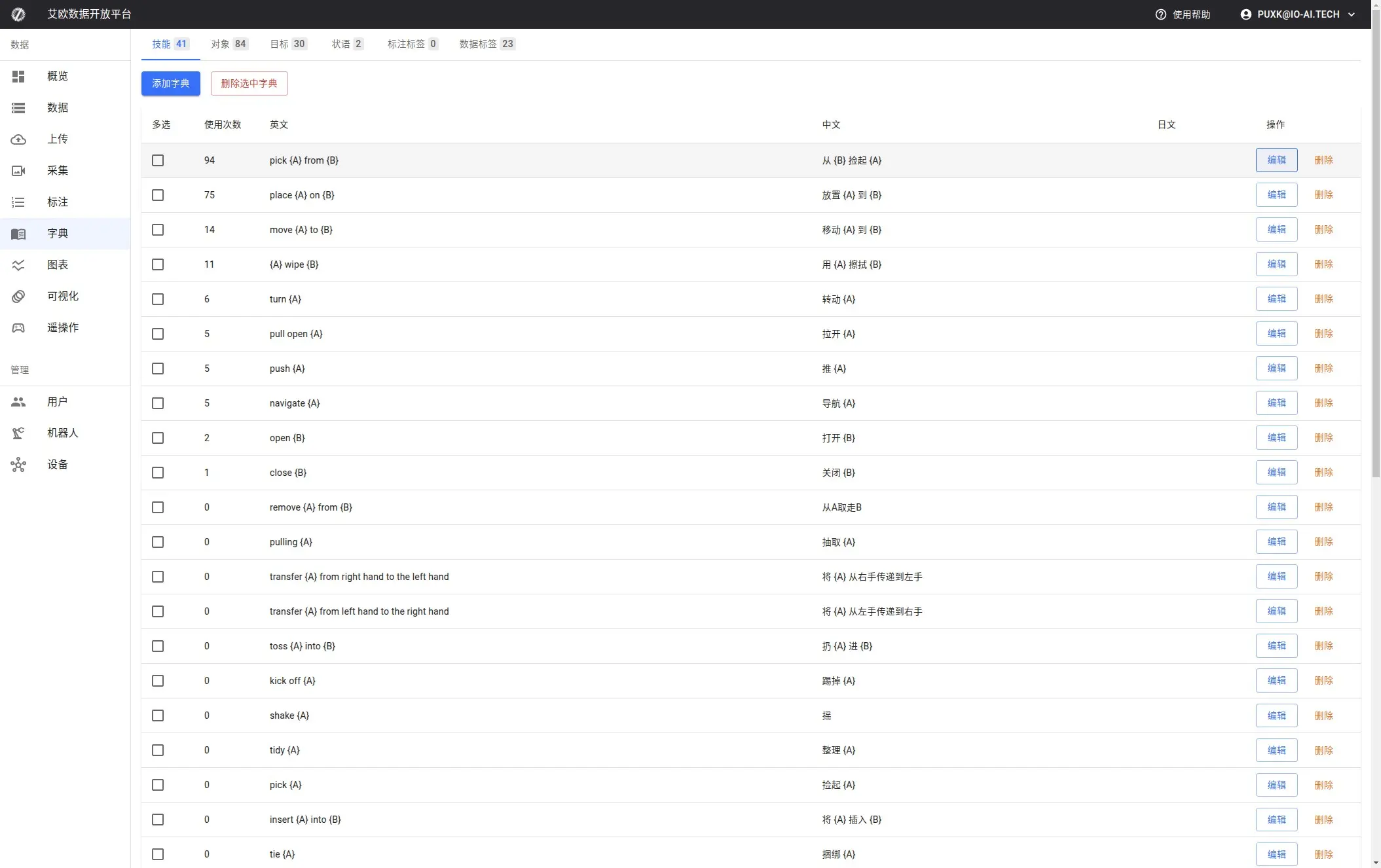Open the 数据标签 23 tab
This screenshot has width=1381, height=868.
click(487, 44)
